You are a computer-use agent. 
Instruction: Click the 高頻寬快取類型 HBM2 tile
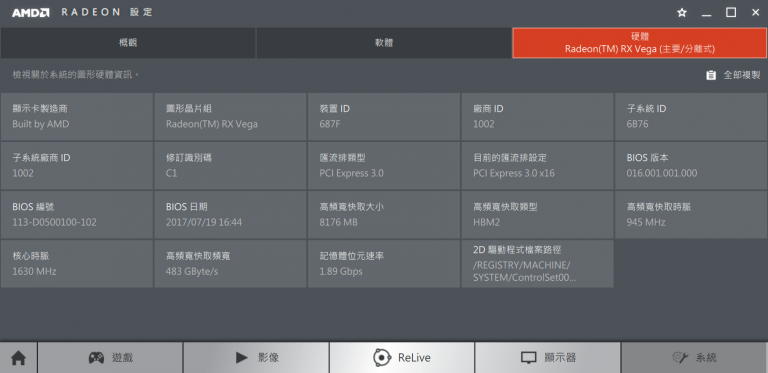pos(537,215)
